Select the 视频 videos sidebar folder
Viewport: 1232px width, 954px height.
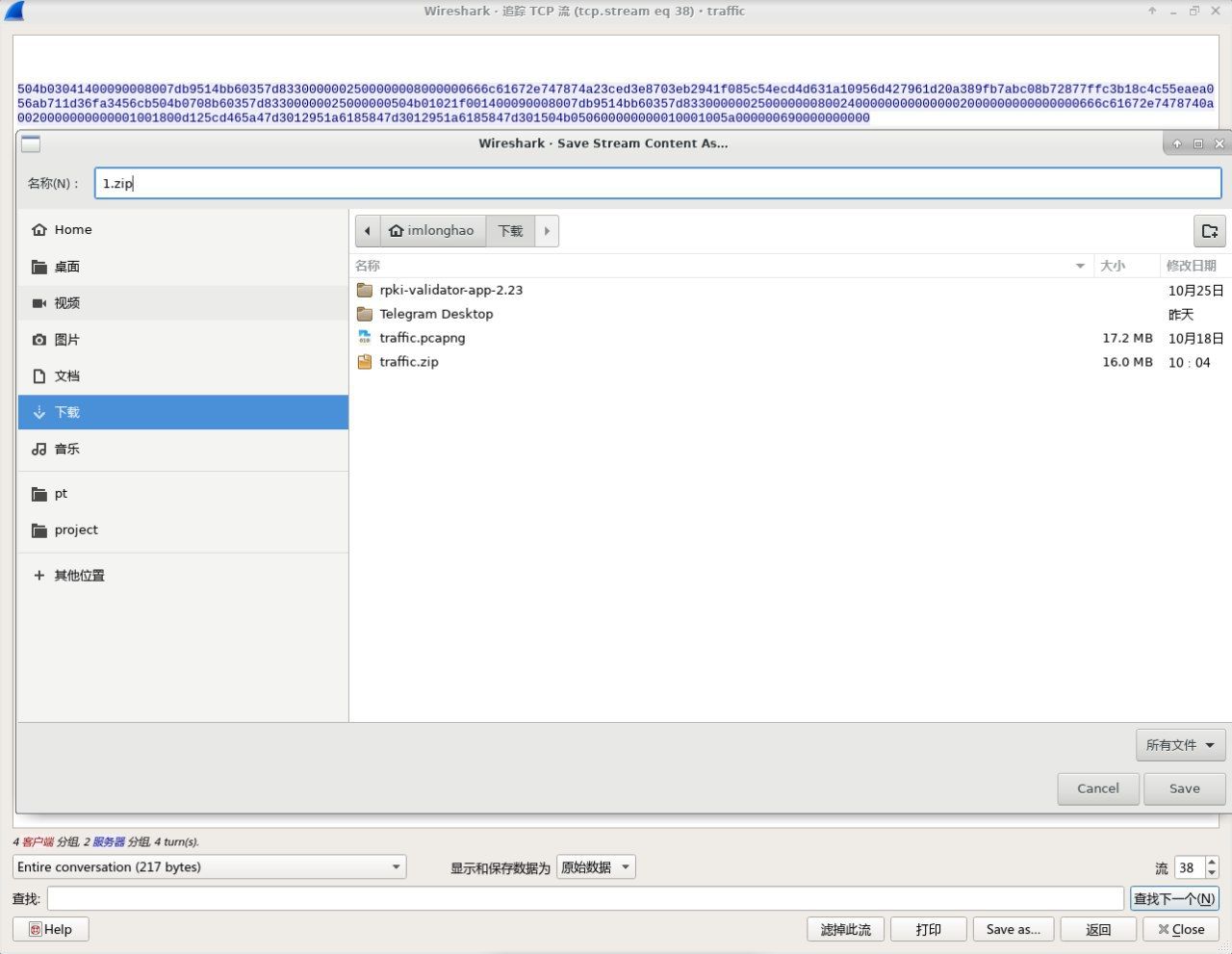coord(66,303)
